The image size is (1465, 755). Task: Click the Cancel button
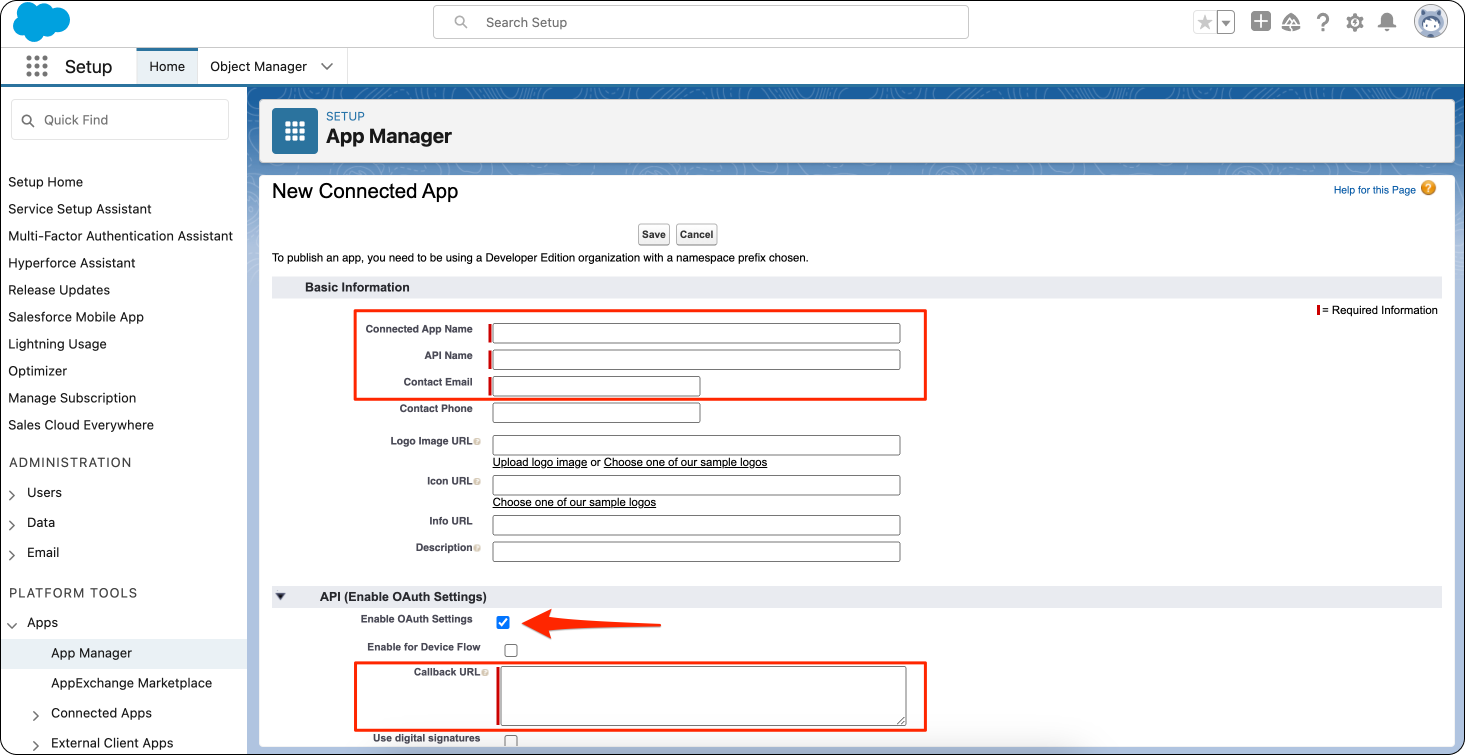click(x=697, y=234)
